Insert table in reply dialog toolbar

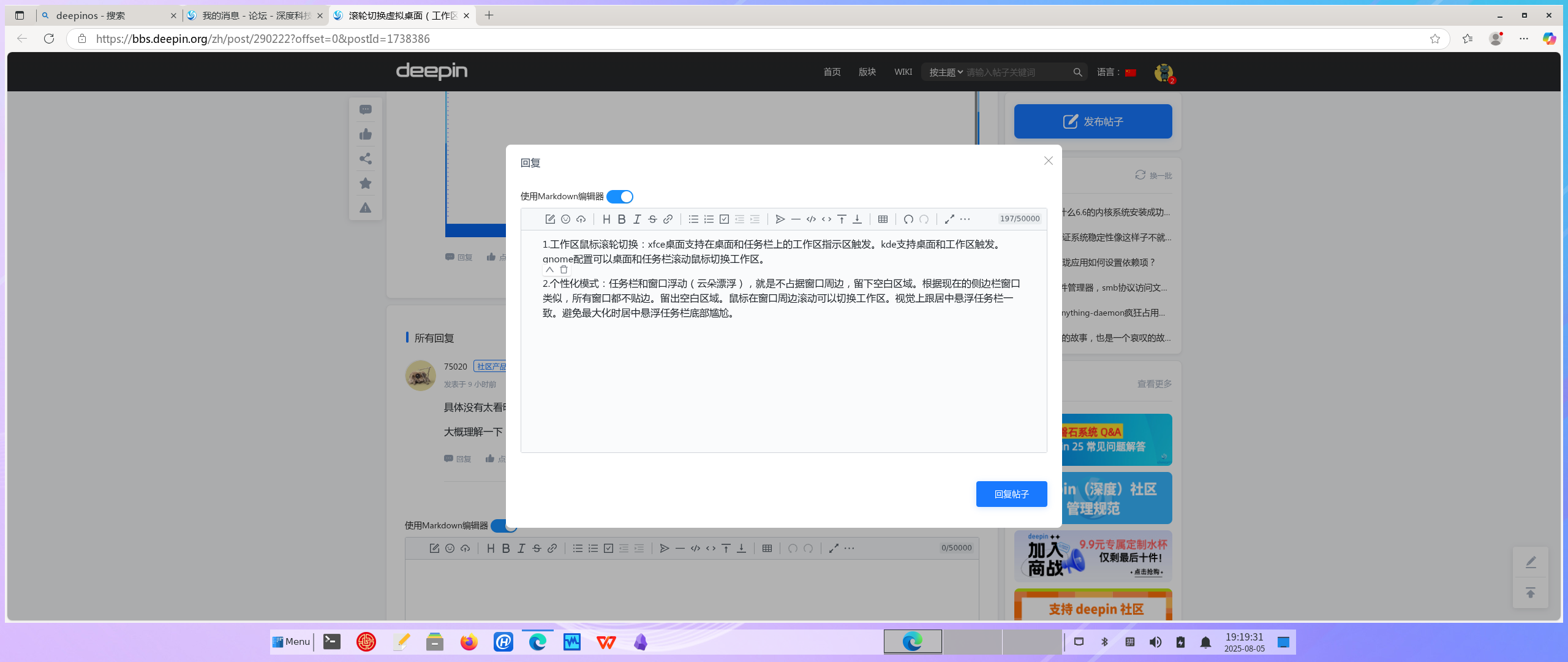pos(883,219)
